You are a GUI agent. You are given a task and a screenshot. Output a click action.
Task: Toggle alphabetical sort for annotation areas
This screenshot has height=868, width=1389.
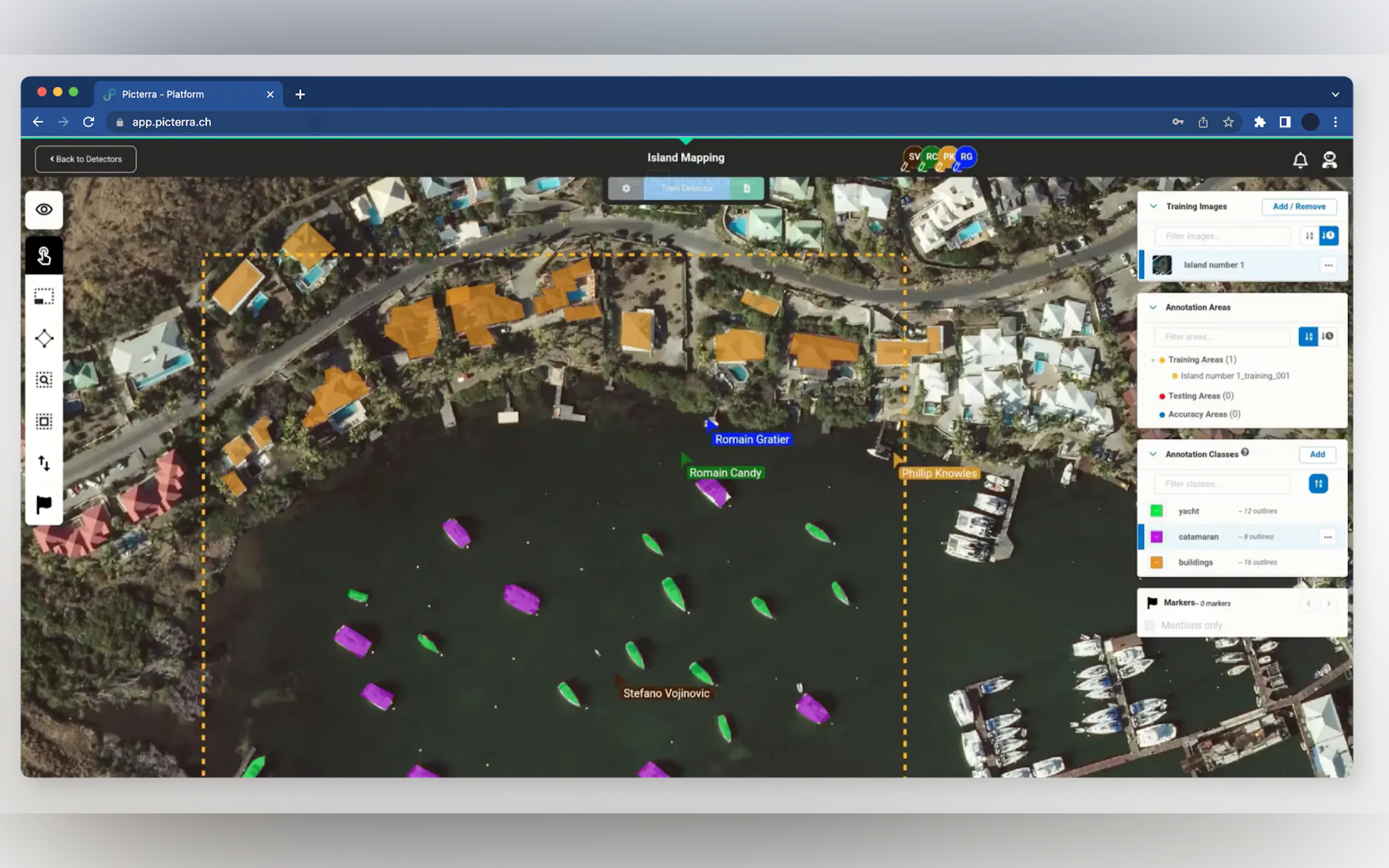pyautogui.click(x=1308, y=336)
